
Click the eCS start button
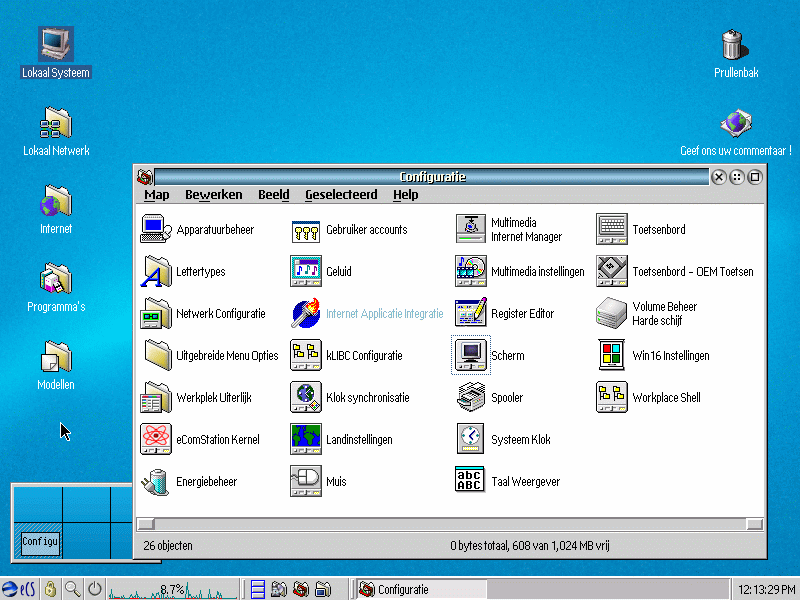pos(18,589)
